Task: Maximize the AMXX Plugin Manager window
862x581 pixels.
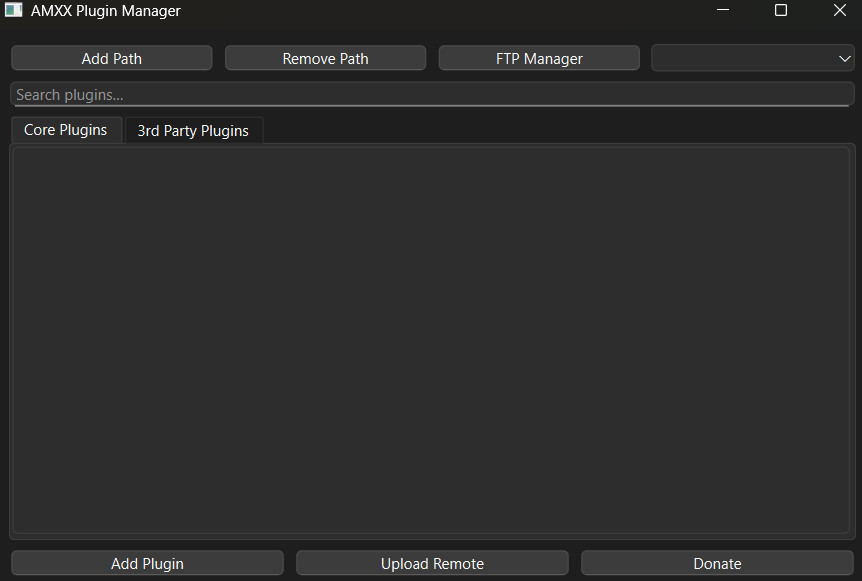Action: click(x=781, y=10)
